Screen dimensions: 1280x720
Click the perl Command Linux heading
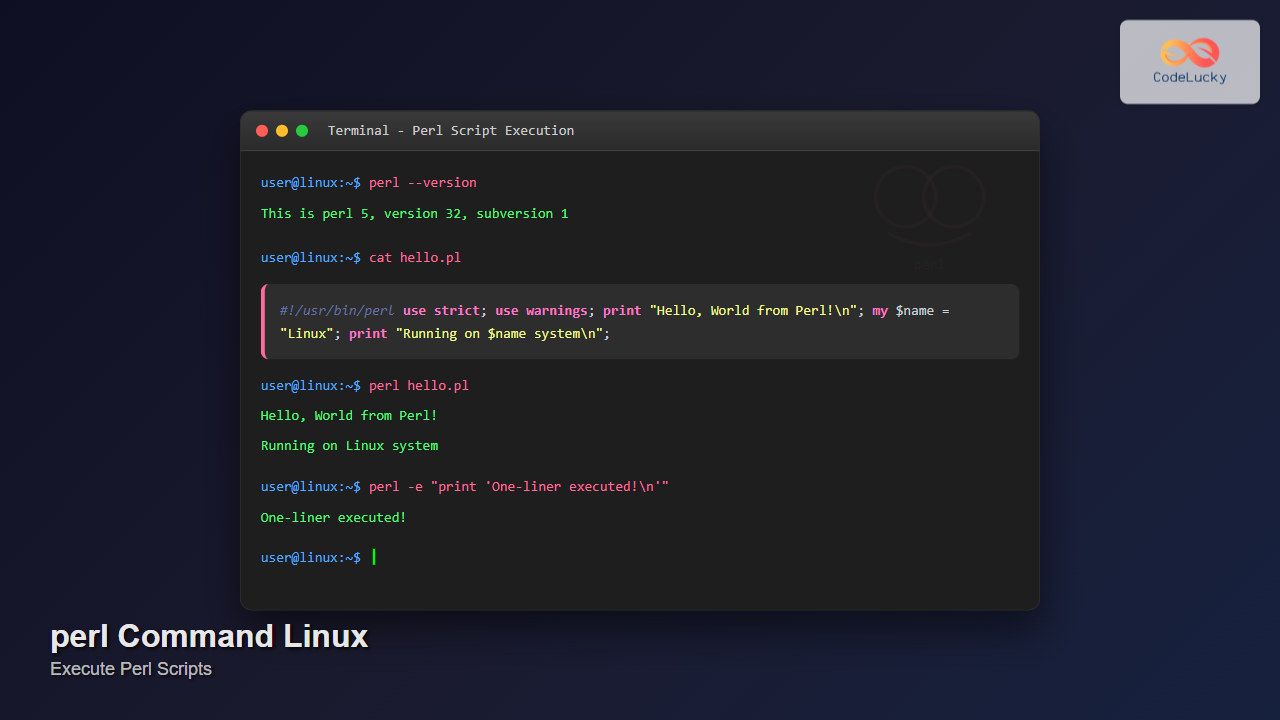[209, 636]
